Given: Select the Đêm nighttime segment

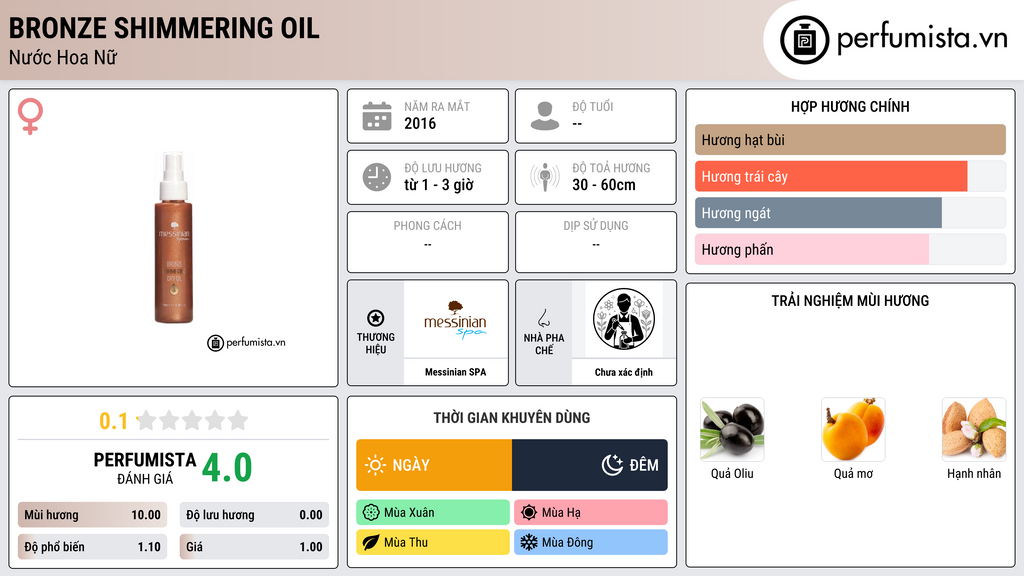Looking at the screenshot, I should click(590, 465).
